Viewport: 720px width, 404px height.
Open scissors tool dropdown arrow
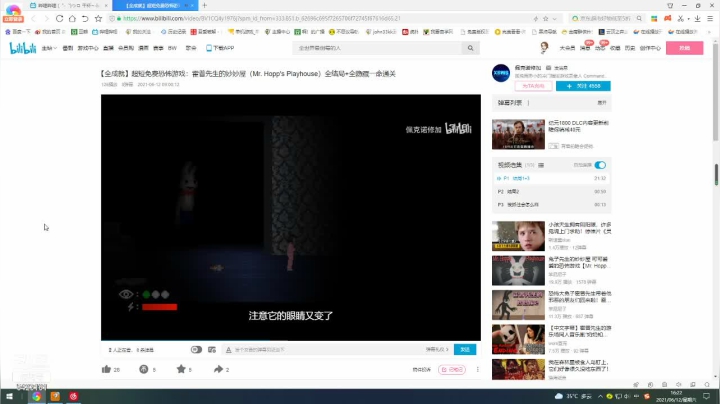[688, 19]
